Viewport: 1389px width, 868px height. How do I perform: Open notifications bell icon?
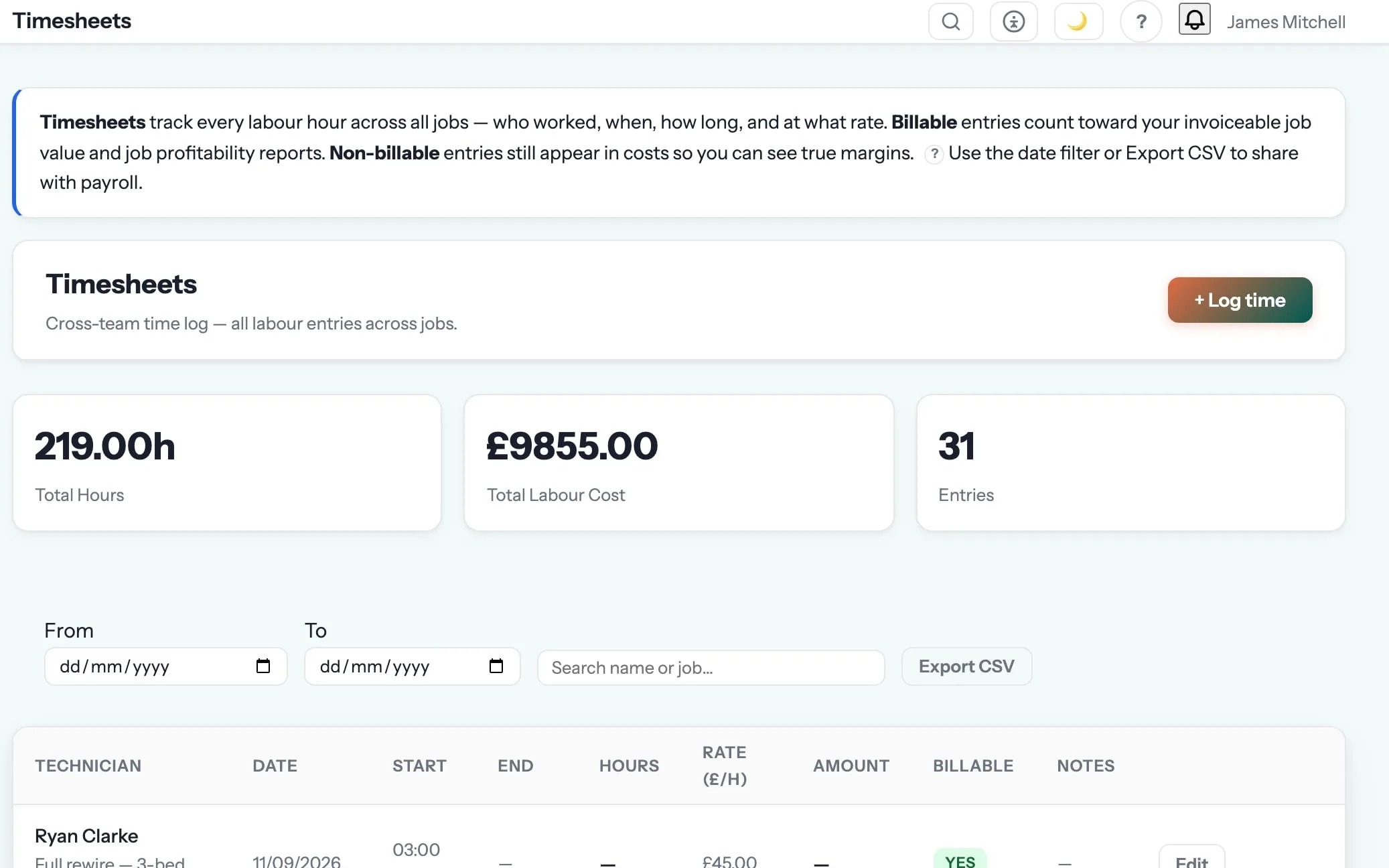point(1195,19)
